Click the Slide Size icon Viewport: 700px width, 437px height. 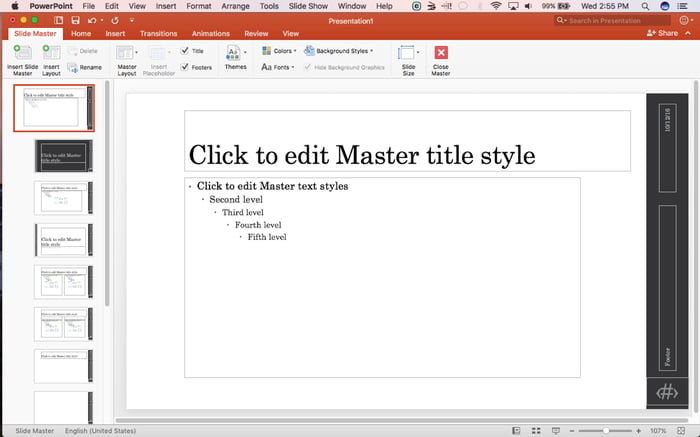pos(406,53)
